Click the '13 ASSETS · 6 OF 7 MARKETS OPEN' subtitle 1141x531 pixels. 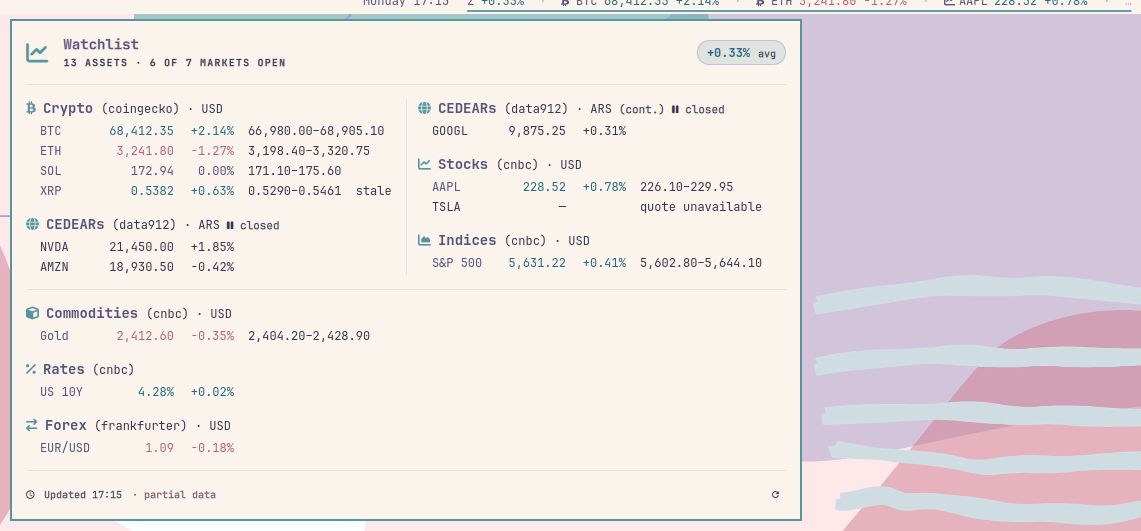pos(174,63)
